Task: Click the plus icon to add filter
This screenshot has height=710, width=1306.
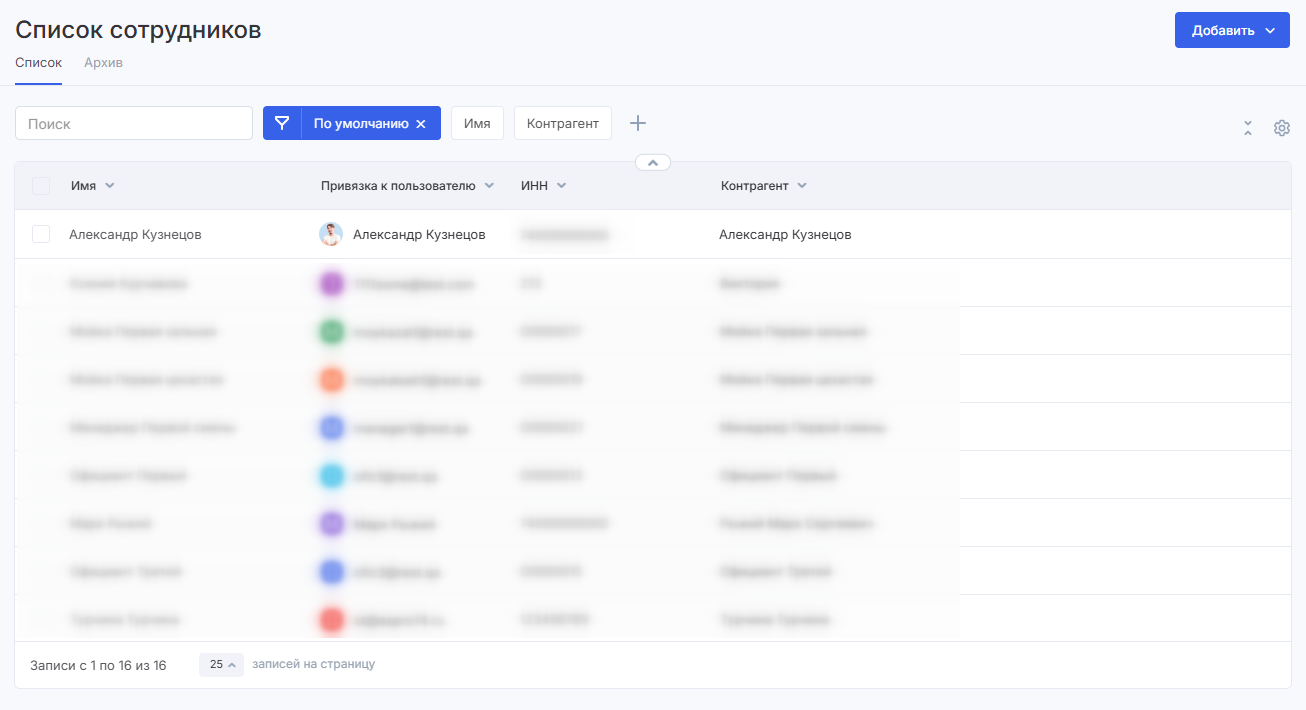Action: (638, 123)
